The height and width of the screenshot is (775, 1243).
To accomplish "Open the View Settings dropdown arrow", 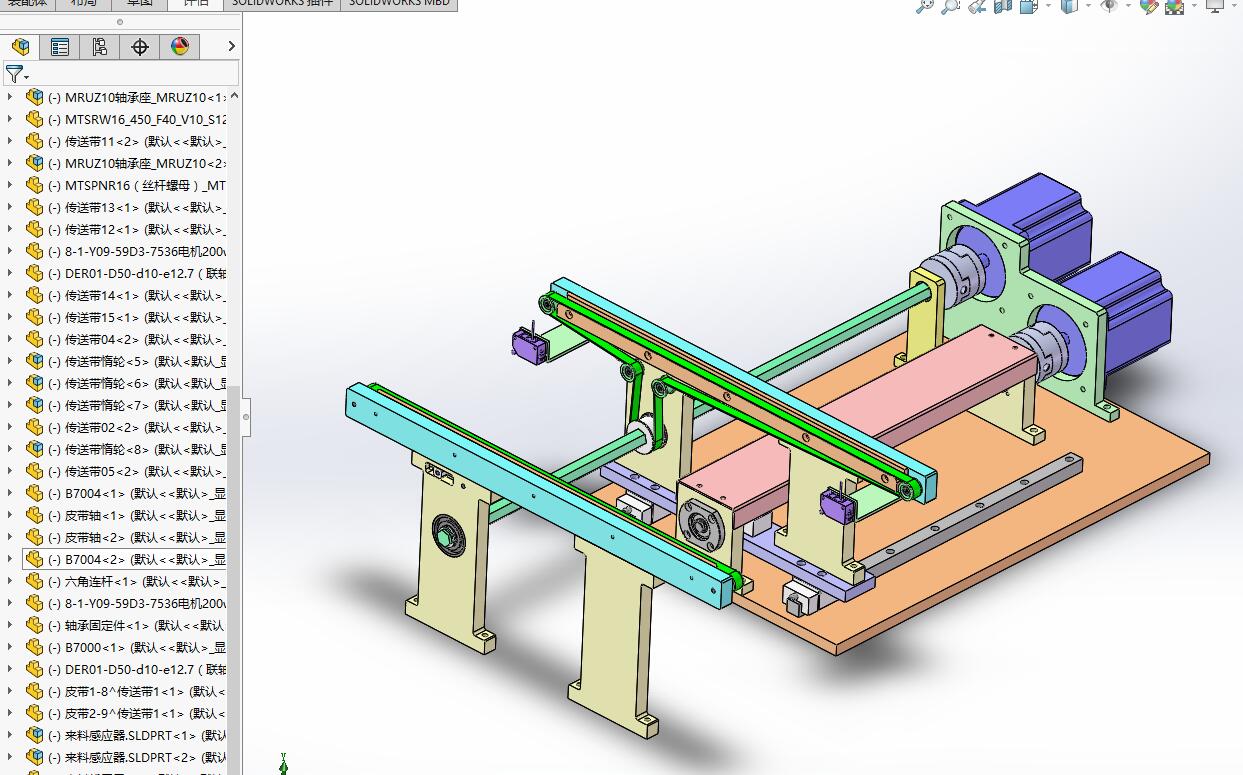I will click(1232, 6).
